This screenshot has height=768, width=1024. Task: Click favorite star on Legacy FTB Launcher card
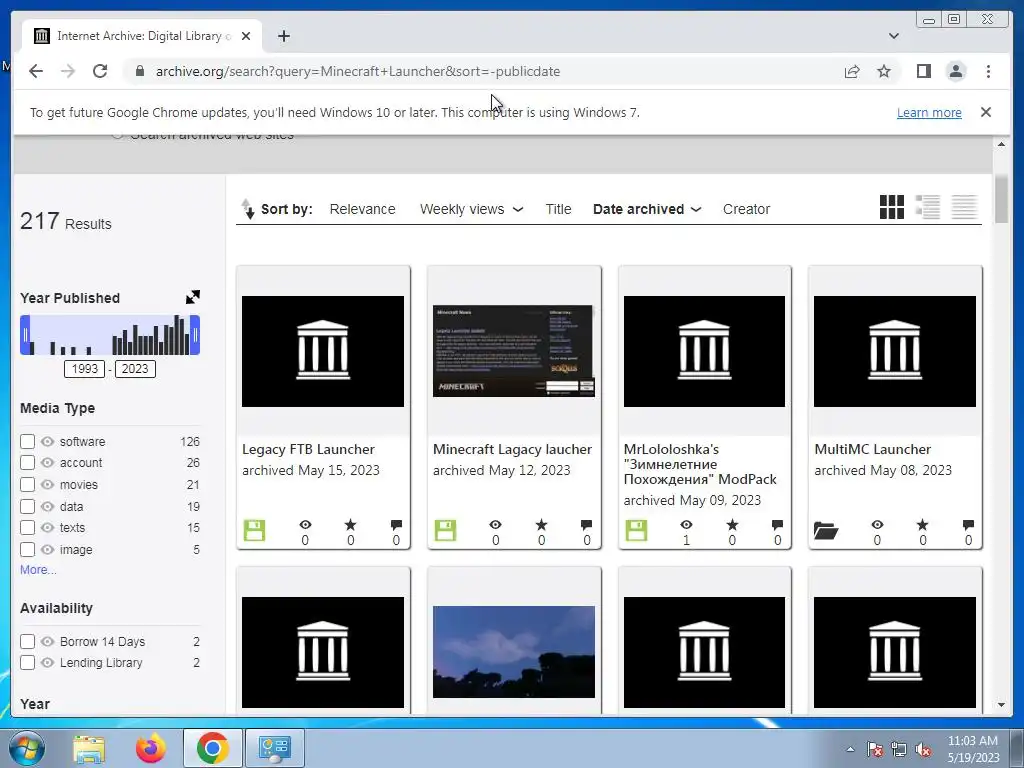point(351,524)
